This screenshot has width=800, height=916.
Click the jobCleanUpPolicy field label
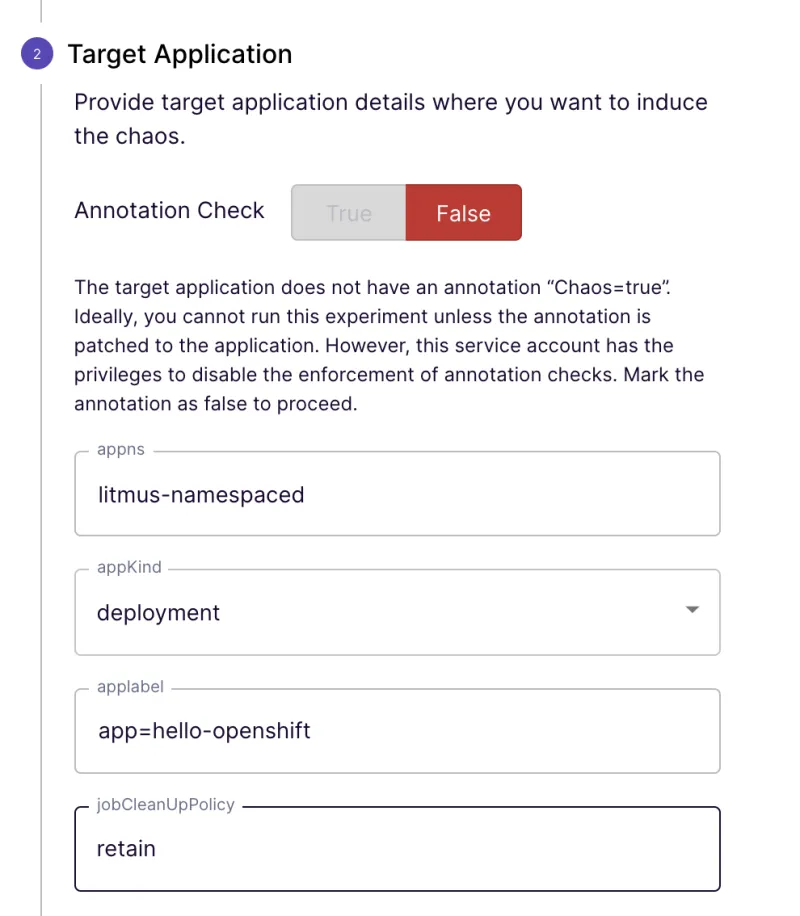(x=166, y=805)
